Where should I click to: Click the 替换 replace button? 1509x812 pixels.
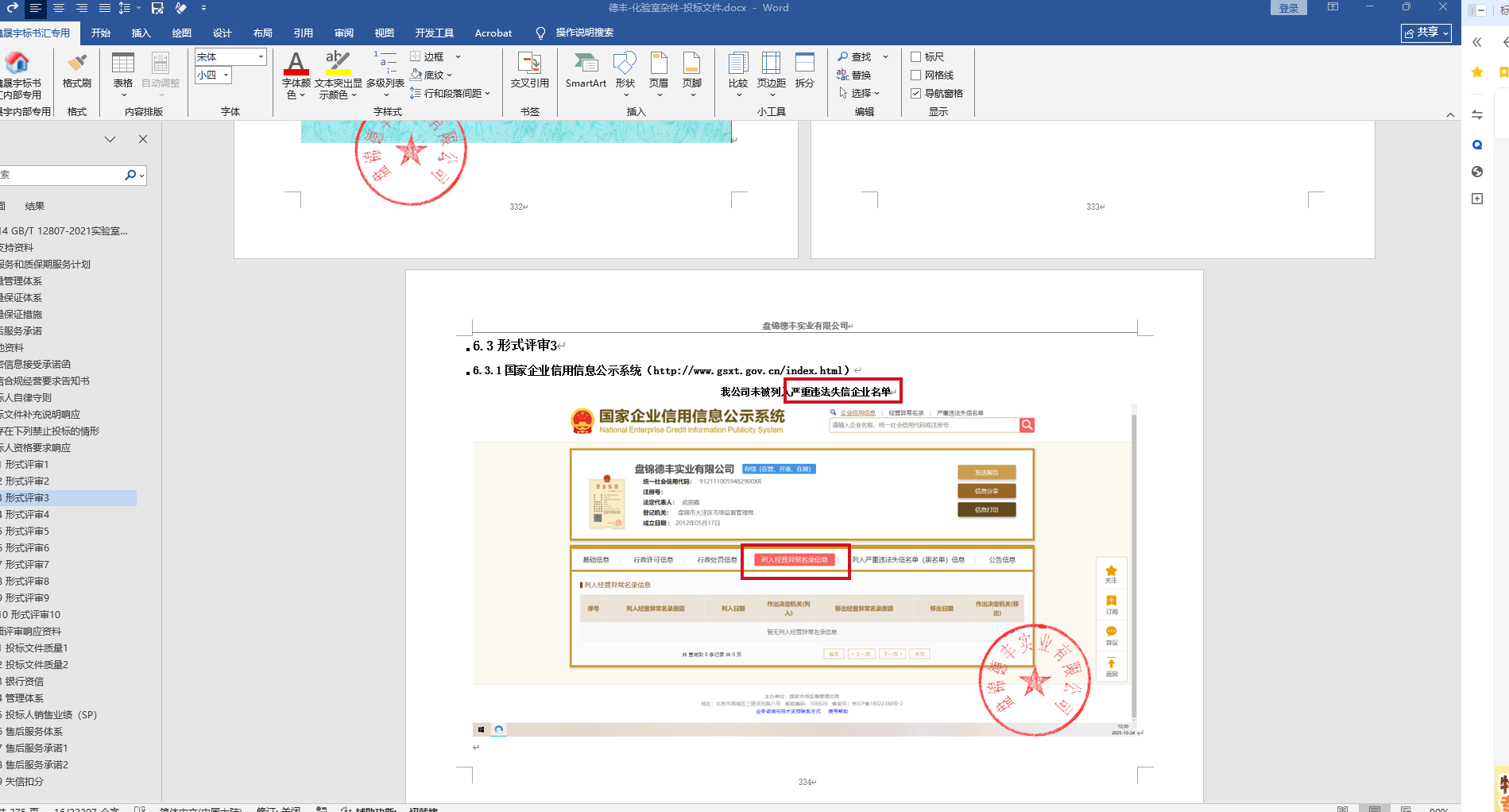coord(855,75)
